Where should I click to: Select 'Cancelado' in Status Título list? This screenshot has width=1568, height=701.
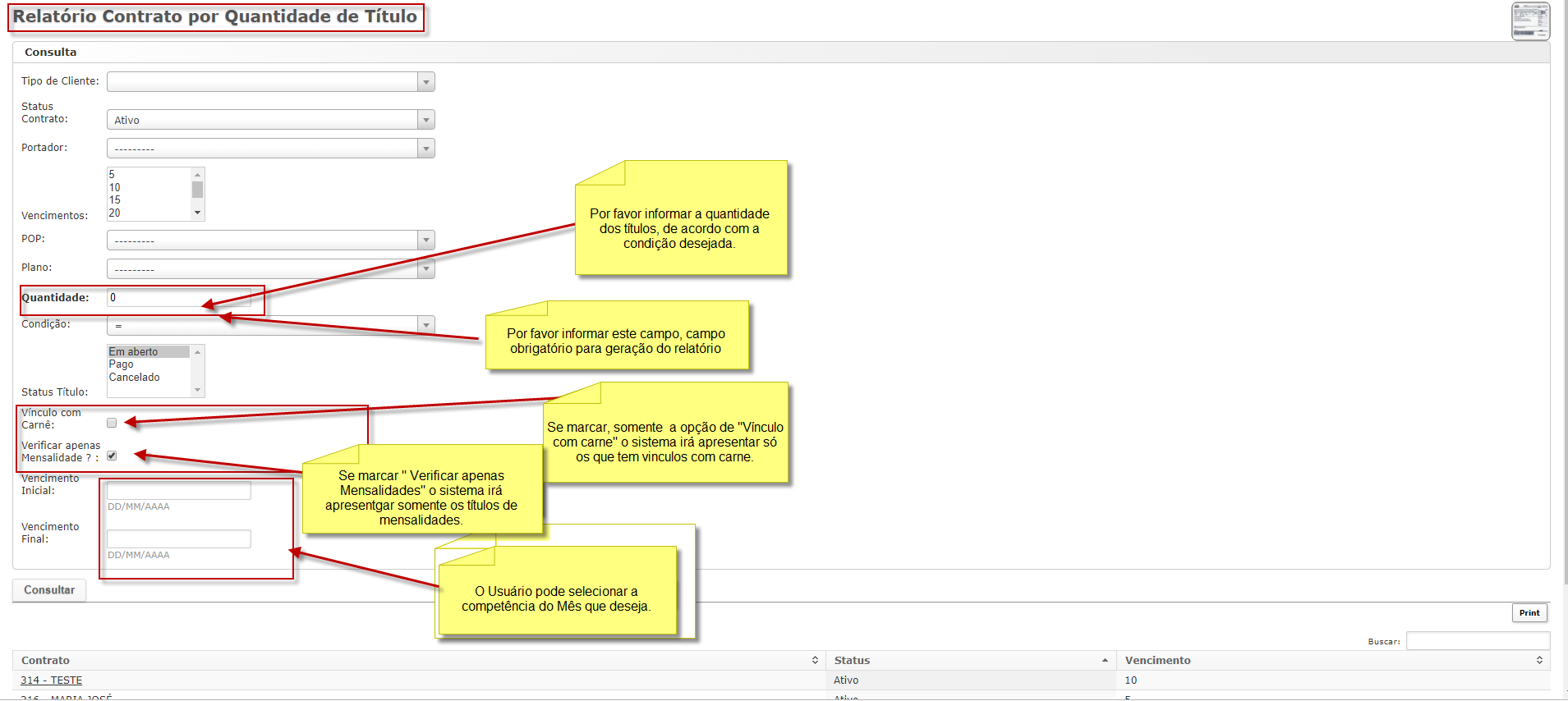tap(135, 378)
